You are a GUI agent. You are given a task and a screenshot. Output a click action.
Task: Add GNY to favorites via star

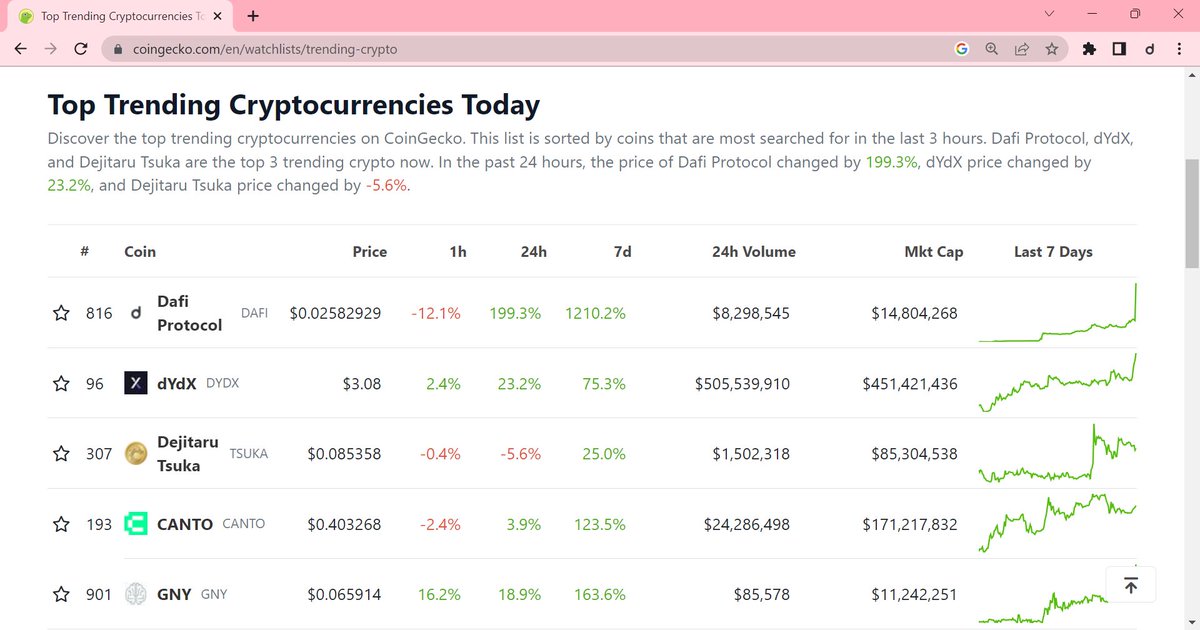61,594
